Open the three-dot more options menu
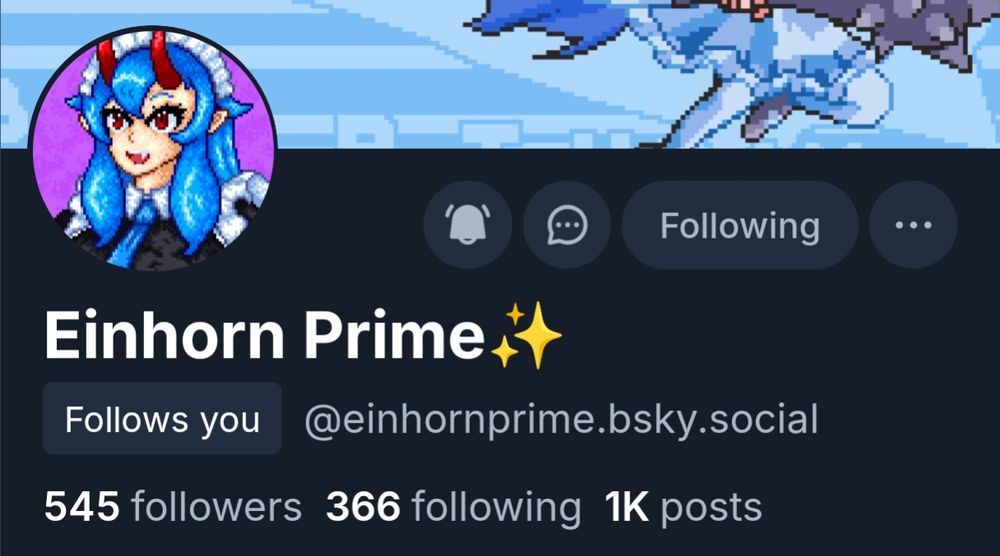Image resolution: width=1000 pixels, height=556 pixels. 913,225
